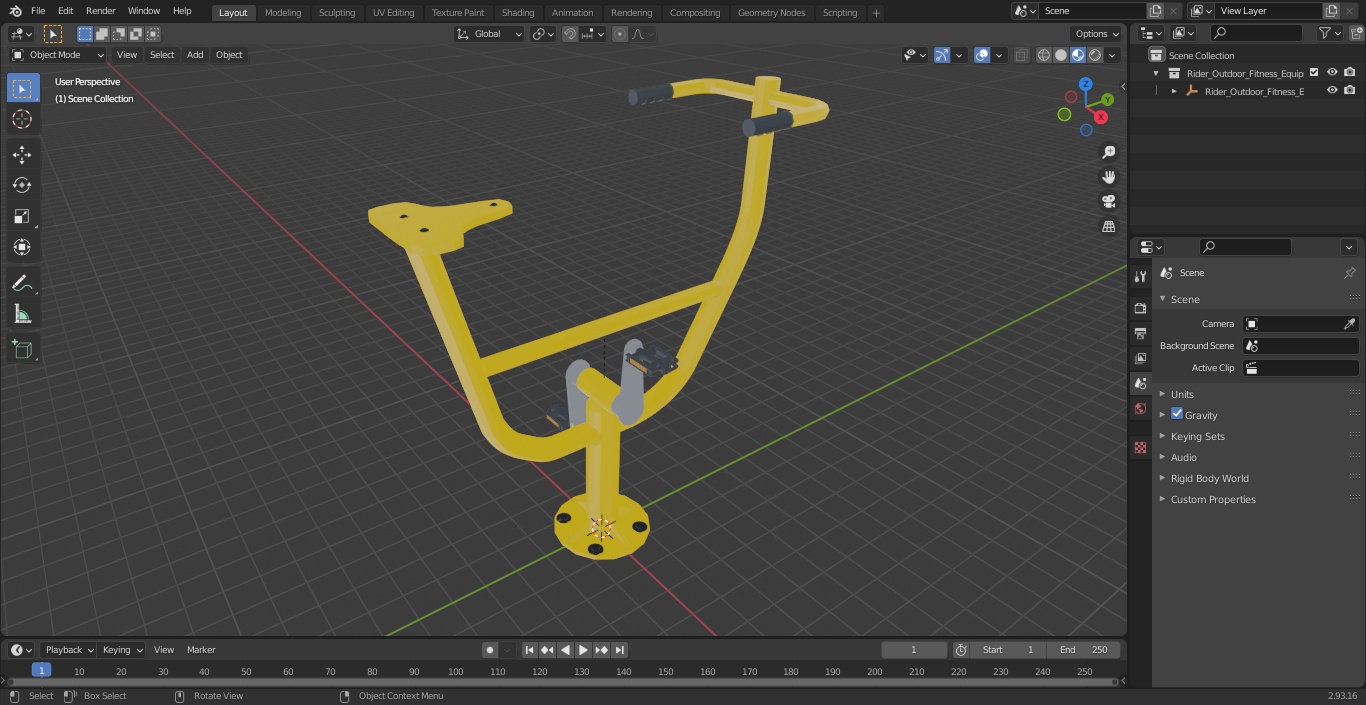Image resolution: width=1366 pixels, height=705 pixels.
Task: Open Global transform orientation dropdown
Action: pos(490,34)
